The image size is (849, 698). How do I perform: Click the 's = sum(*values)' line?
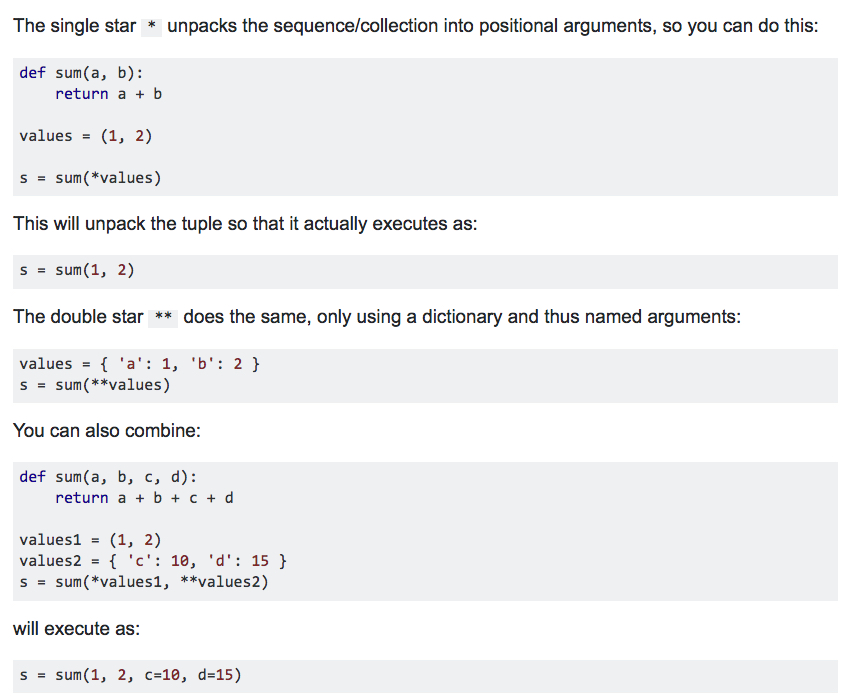[x=90, y=178]
